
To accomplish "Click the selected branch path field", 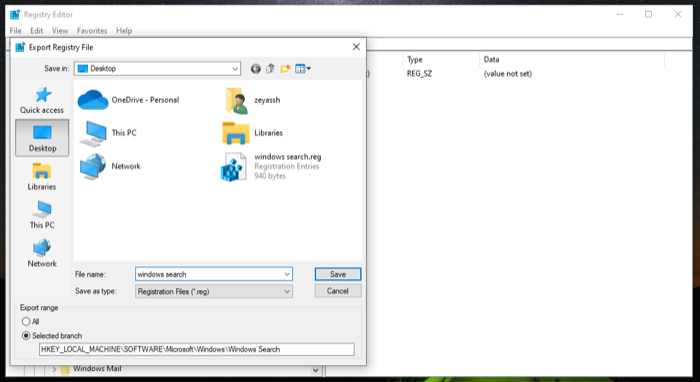I will pos(196,349).
